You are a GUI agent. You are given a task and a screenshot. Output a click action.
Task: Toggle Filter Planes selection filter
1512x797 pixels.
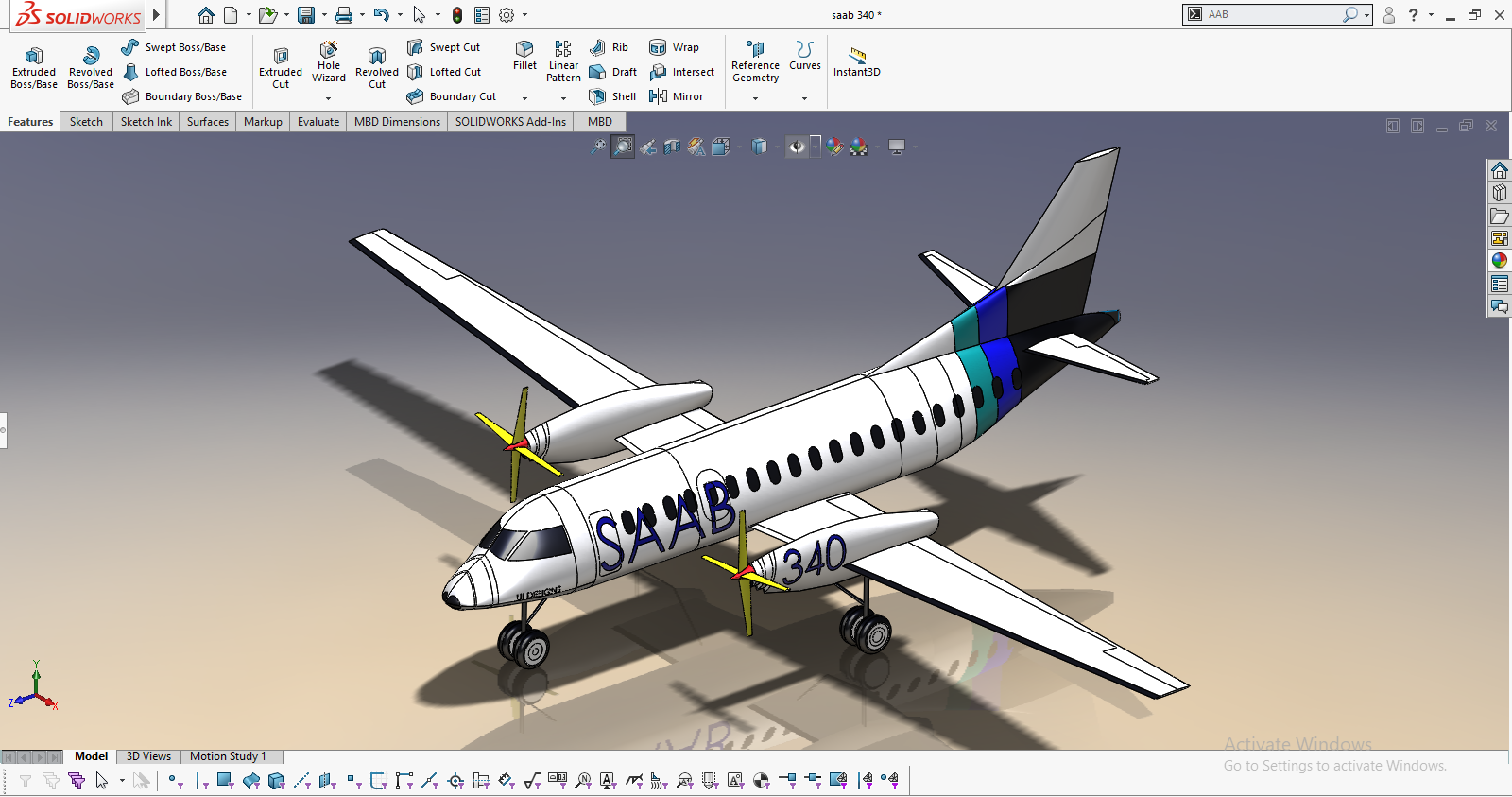327,781
